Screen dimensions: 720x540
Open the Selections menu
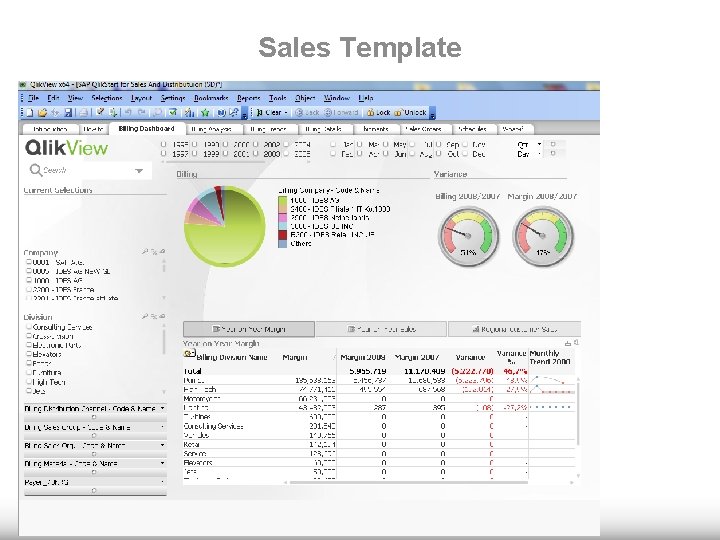coord(107,98)
